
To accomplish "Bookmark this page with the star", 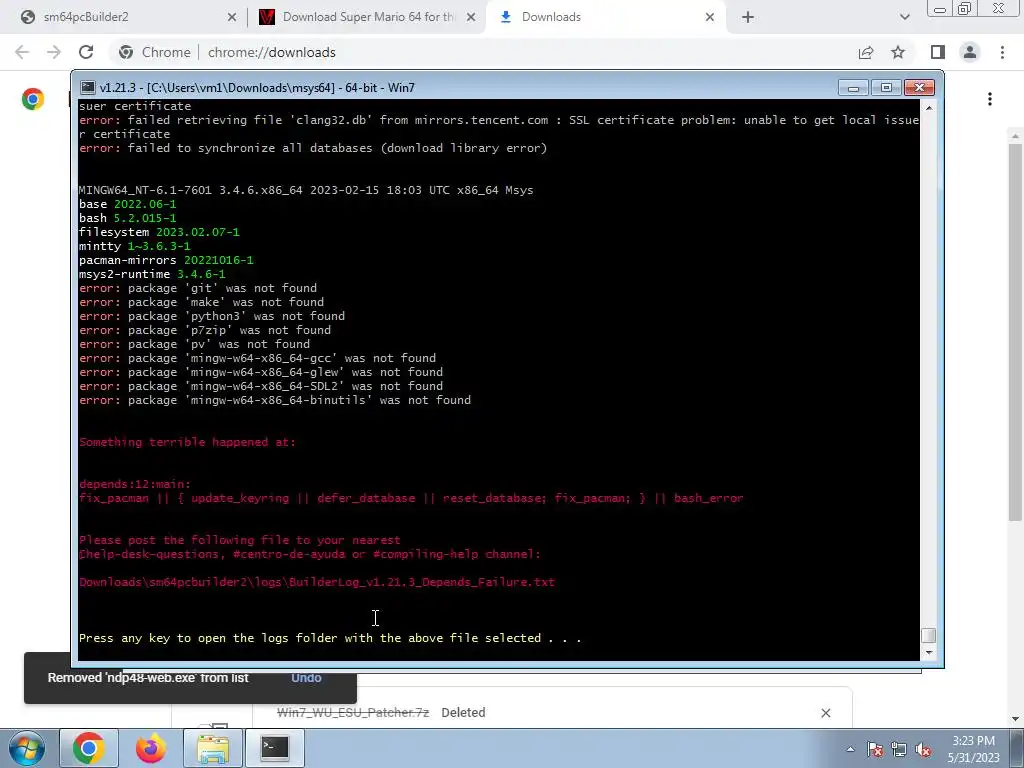I will point(898,52).
